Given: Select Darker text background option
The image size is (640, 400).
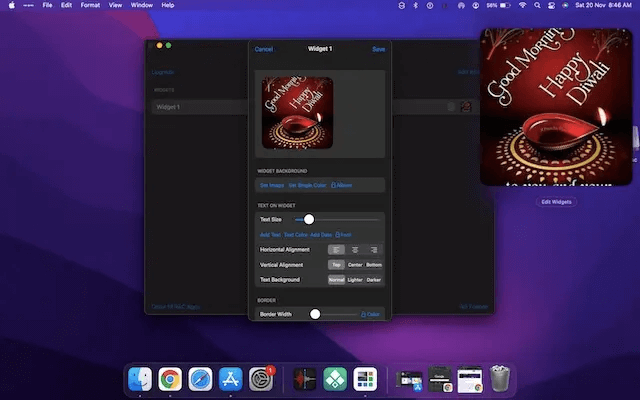Looking at the screenshot, I should (x=374, y=280).
